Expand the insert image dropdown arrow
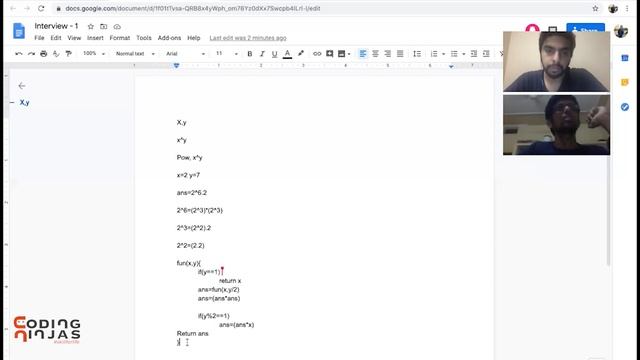640x360 pixels. 349,54
